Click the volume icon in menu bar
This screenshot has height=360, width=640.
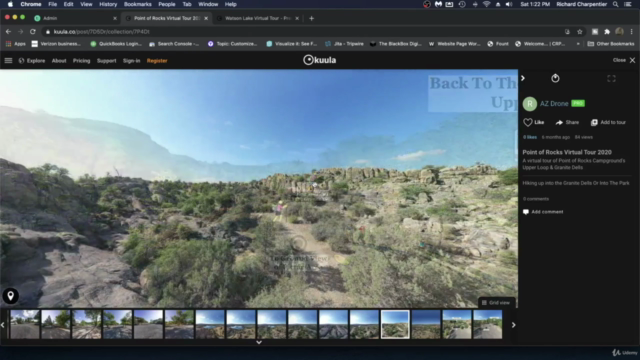coord(509,4)
